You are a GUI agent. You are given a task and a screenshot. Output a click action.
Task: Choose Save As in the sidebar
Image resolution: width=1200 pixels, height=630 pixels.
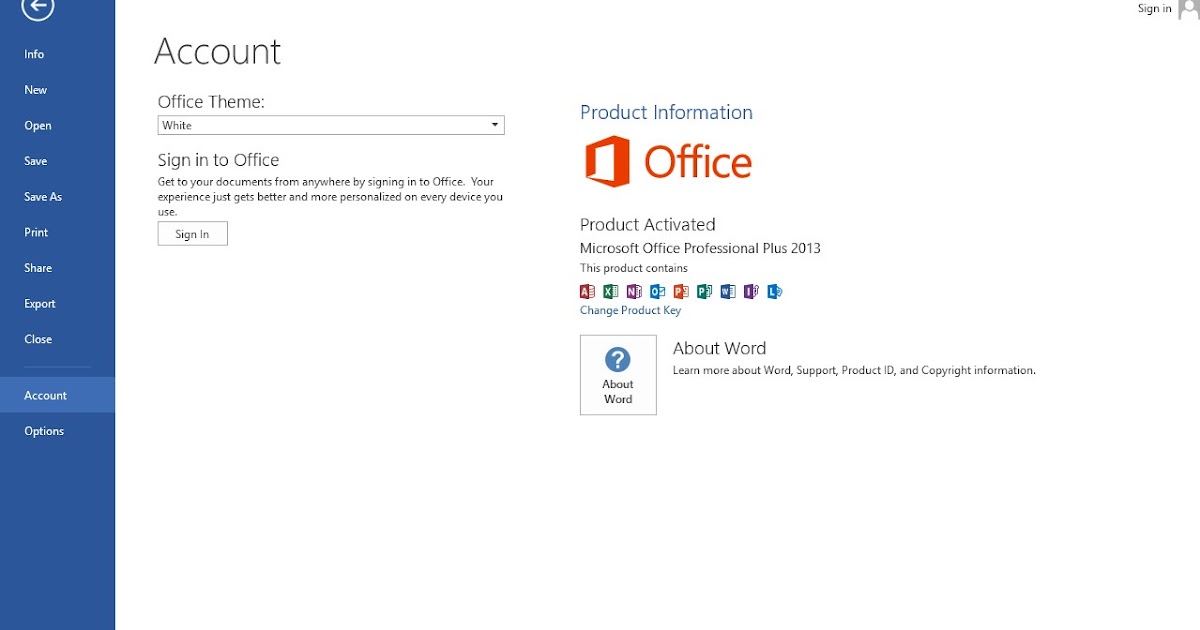[57, 197]
